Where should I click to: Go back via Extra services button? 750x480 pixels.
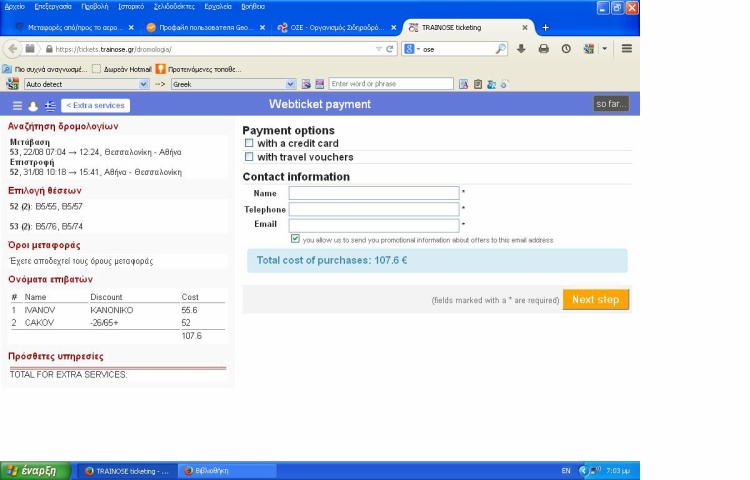click(96, 106)
